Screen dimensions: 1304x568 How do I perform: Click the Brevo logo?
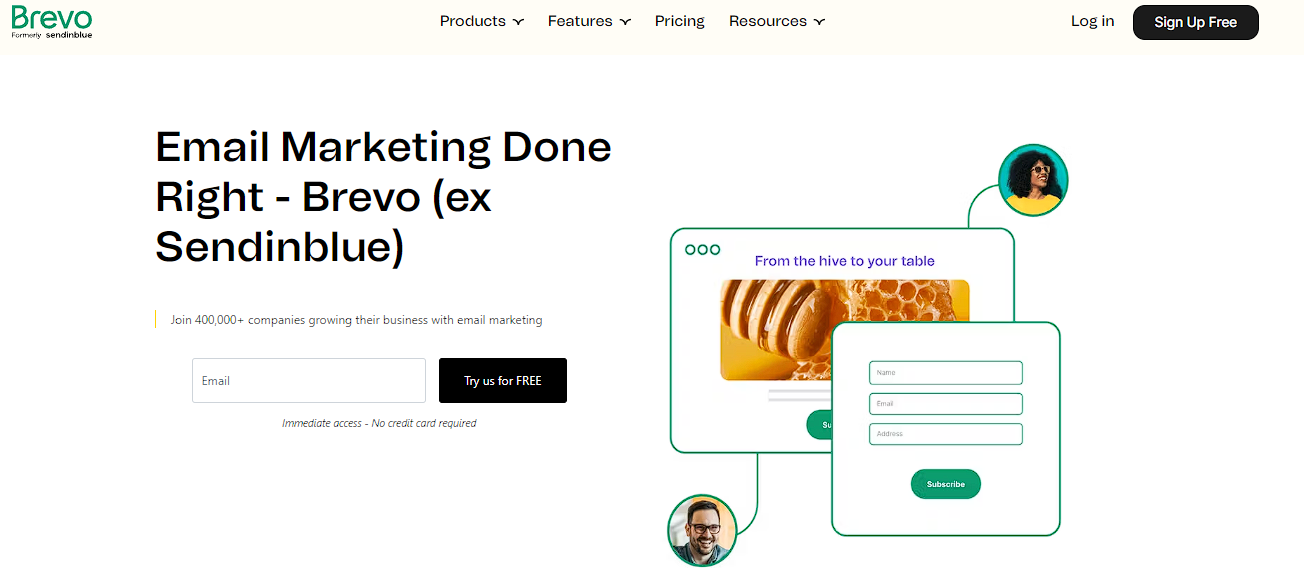point(52,21)
